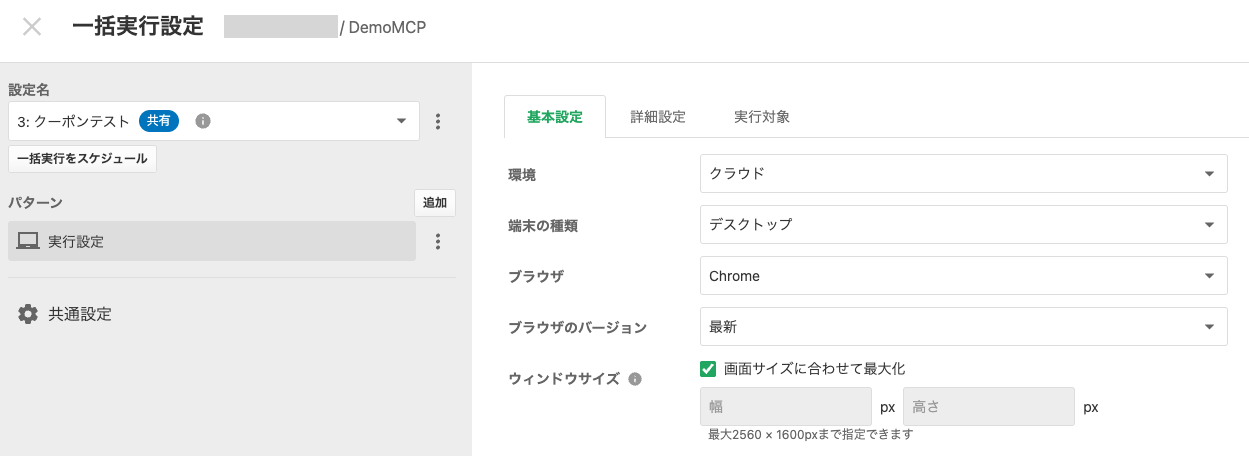Switch to the 詳細設定 tab
The width and height of the screenshot is (1249, 456).
pos(658,117)
